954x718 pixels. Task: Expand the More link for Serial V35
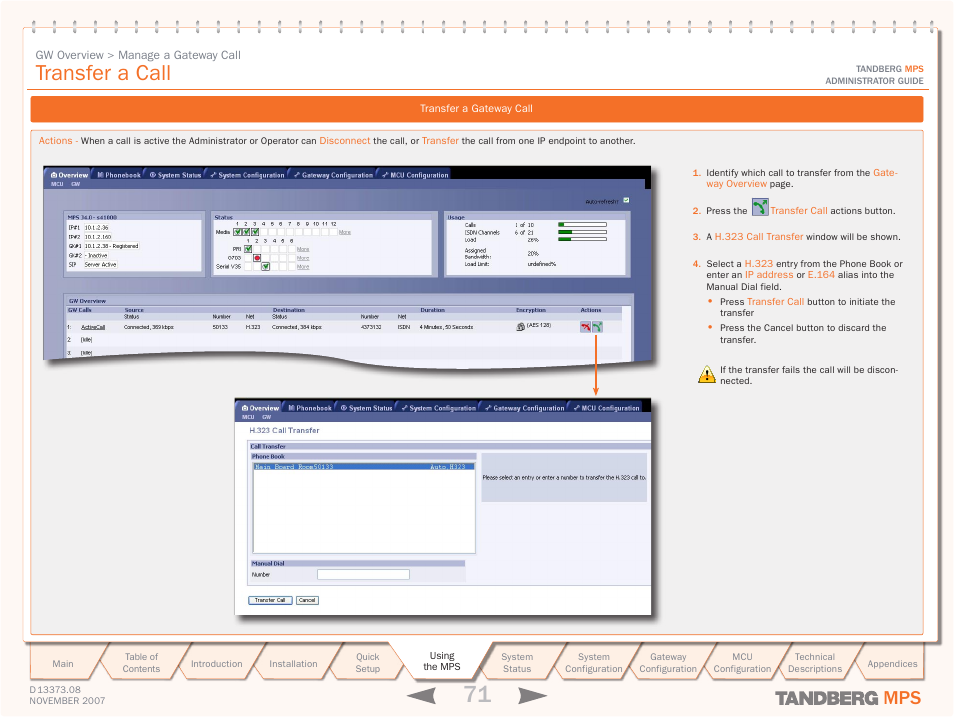302,267
